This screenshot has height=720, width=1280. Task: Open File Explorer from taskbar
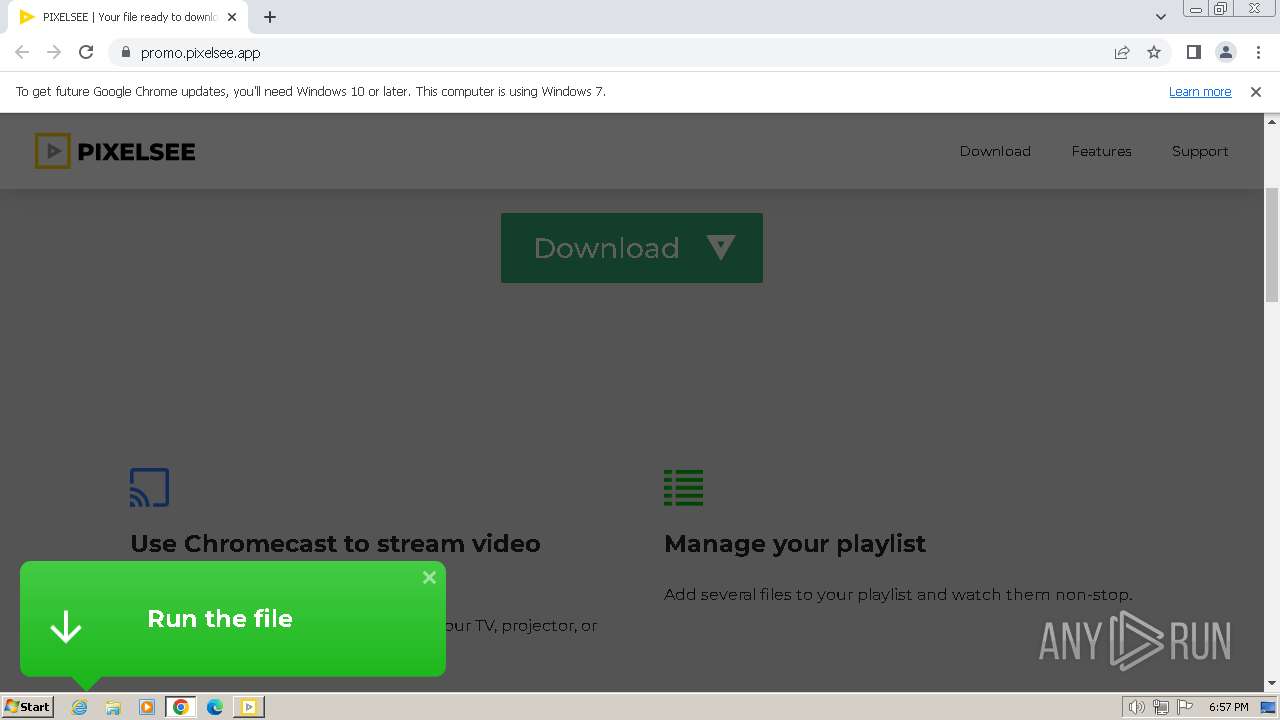click(x=113, y=707)
